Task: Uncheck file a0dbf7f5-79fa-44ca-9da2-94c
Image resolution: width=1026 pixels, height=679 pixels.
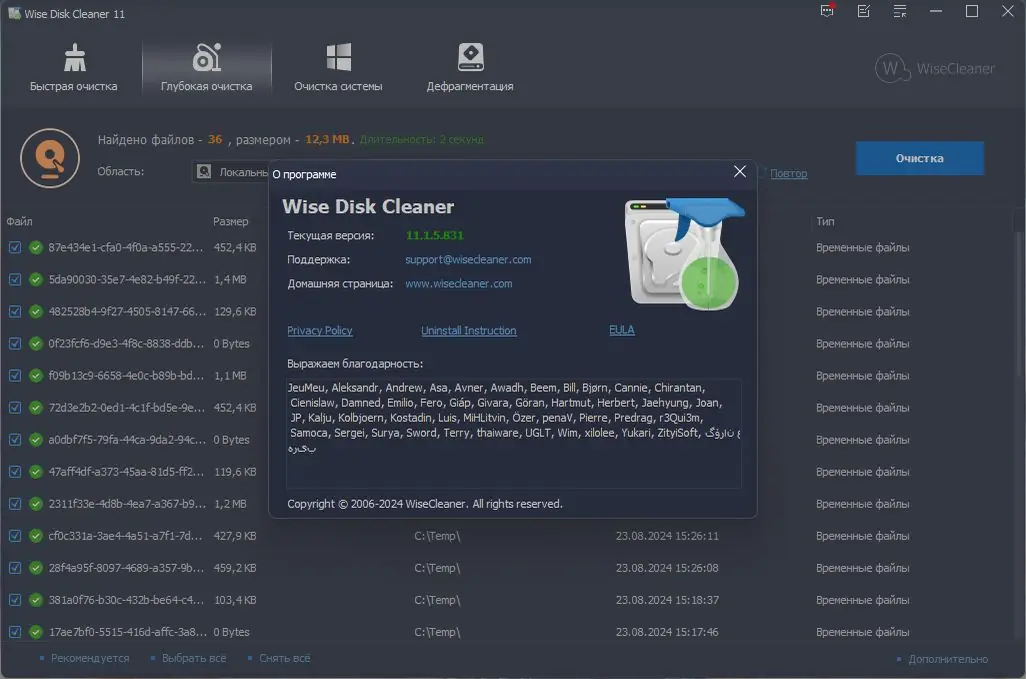Action: click(15, 440)
